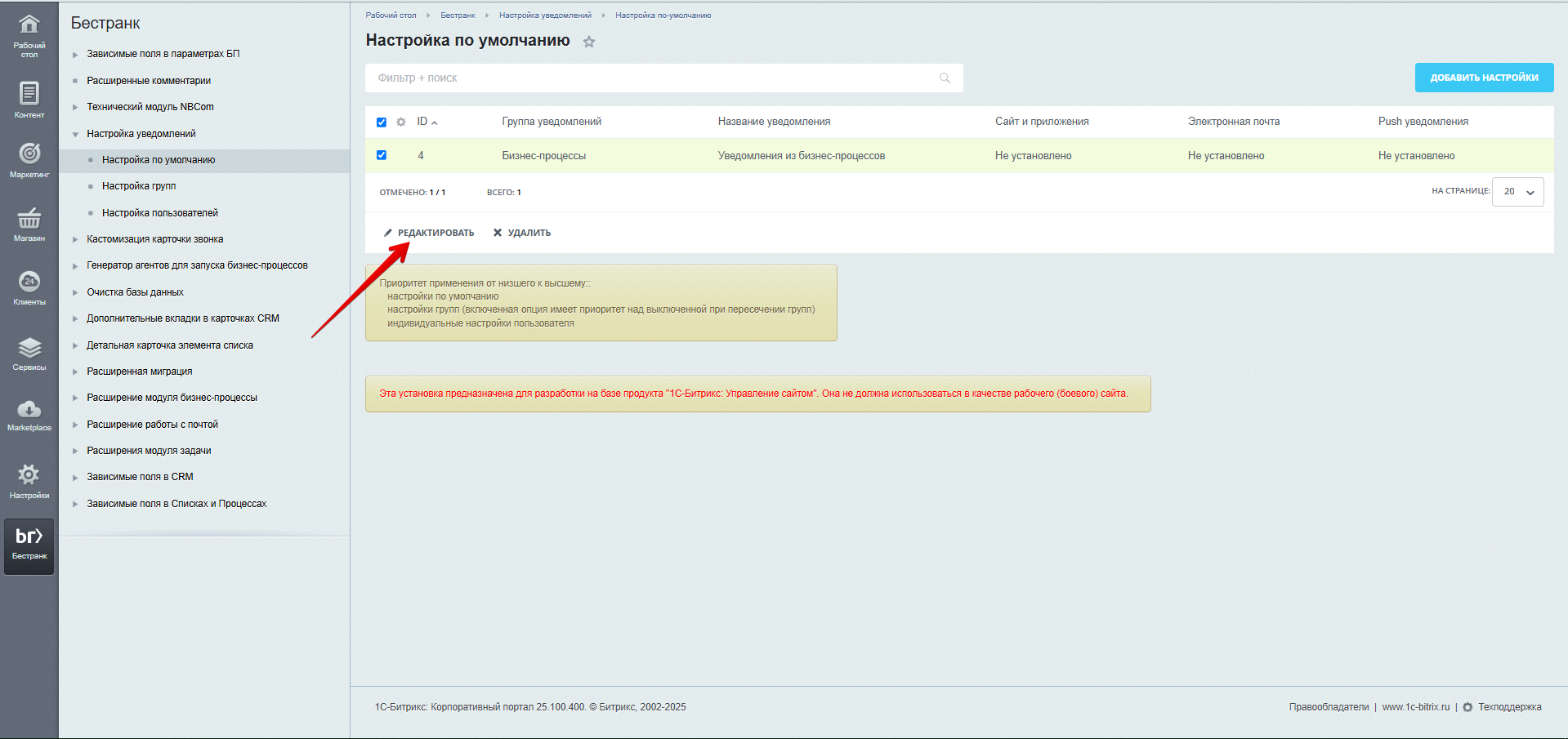Expand Кастомизация карточки звонка tree node
The width and height of the screenshot is (1568, 739).
tap(75, 239)
